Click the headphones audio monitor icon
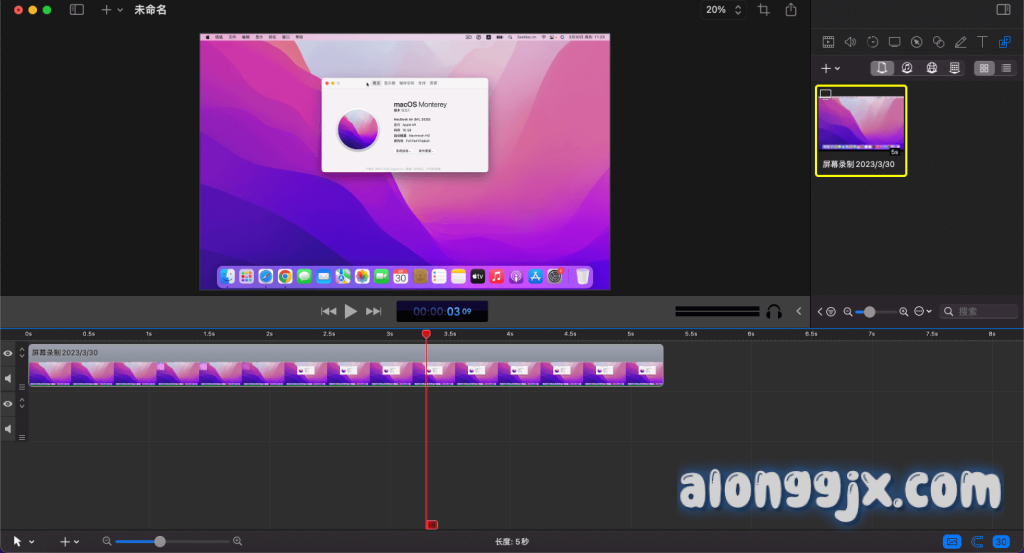This screenshot has height=553, width=1024. coord(773,311)
